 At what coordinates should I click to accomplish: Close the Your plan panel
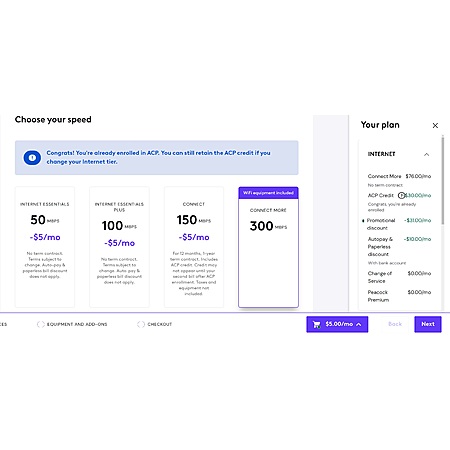coord(435,125)
